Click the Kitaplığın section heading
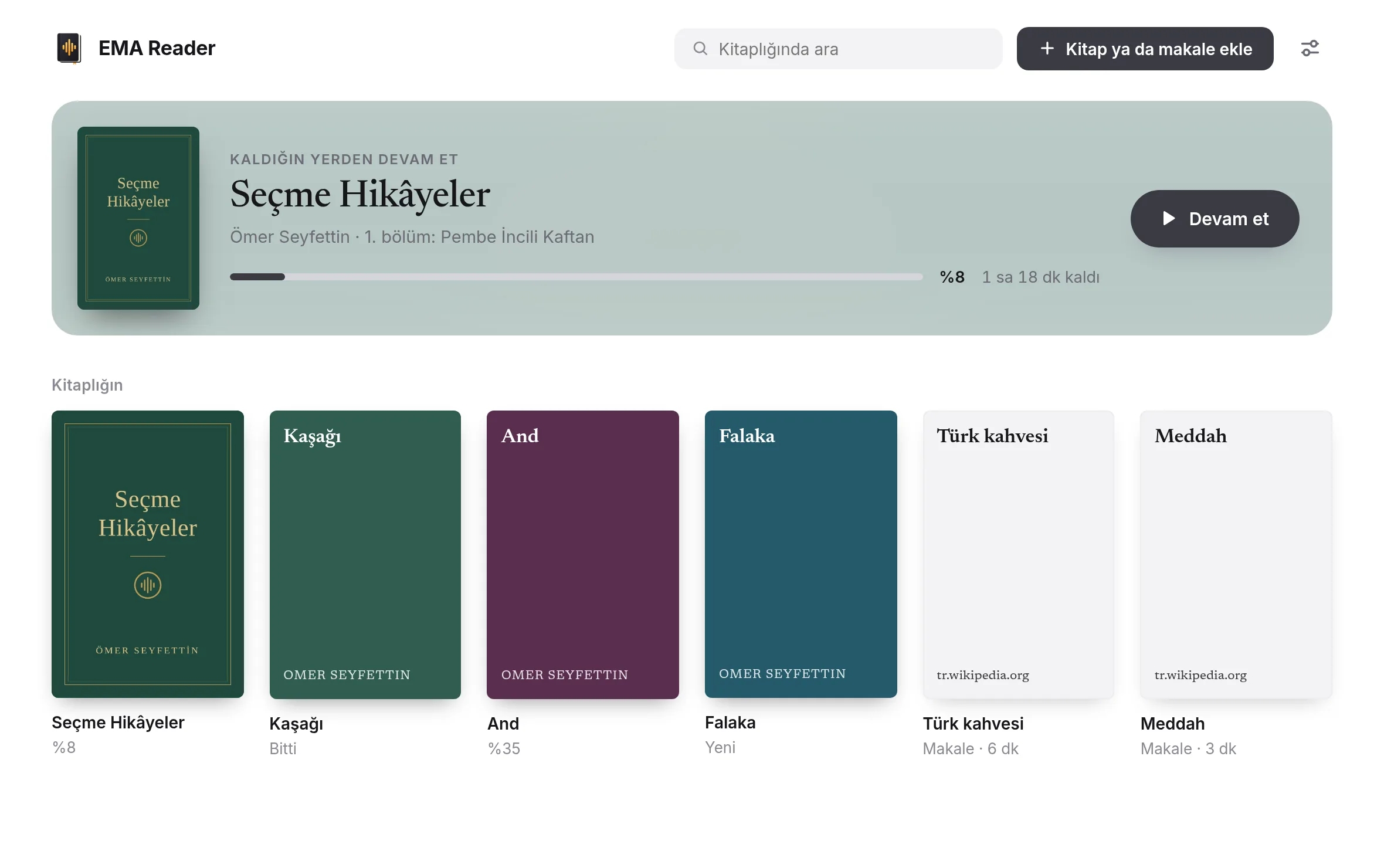Viewport: 1384px width, 868px height. (x=87, y=385)
